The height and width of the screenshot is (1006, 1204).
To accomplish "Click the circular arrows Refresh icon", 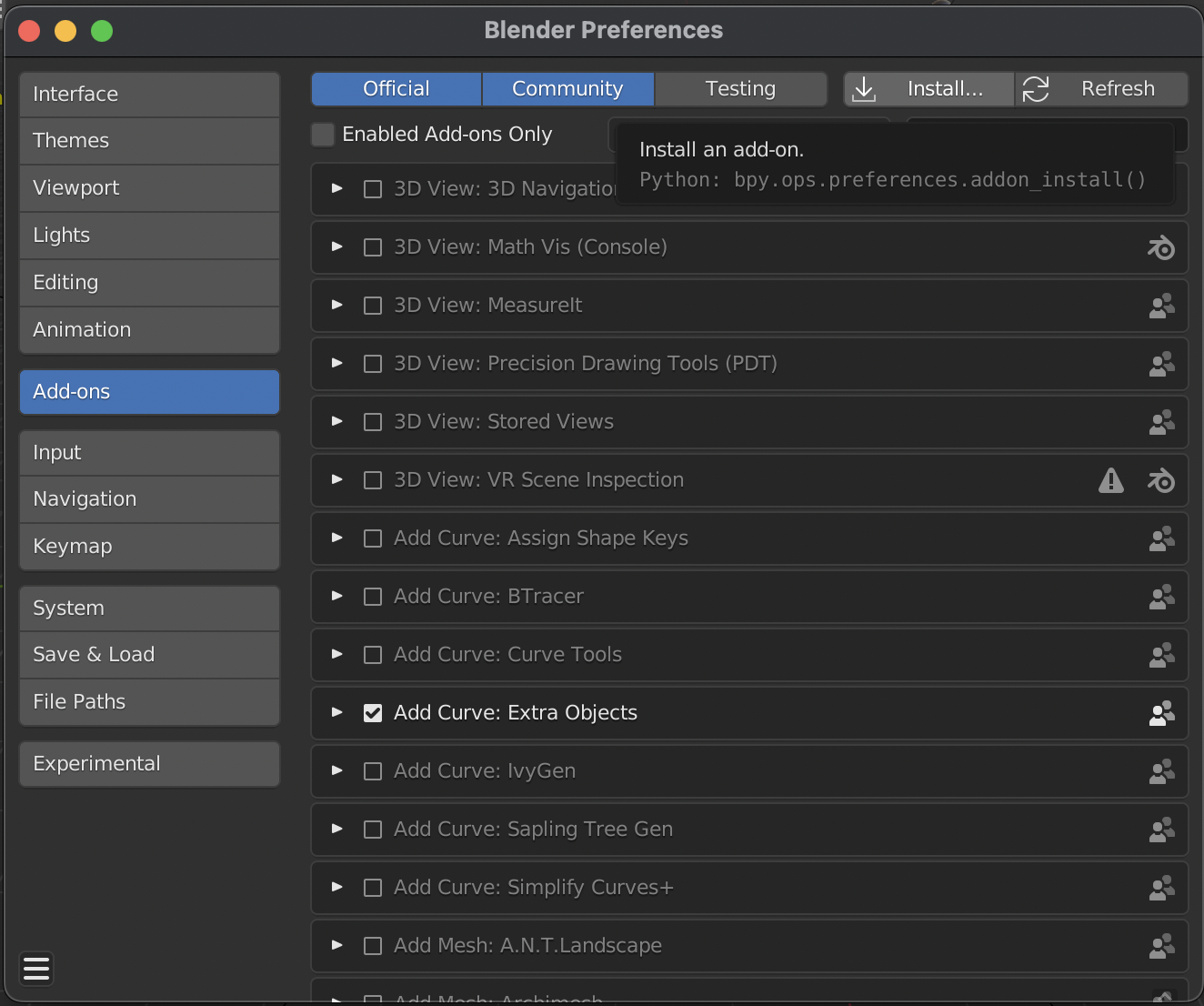I will pyautogui.click(x=1036, y=89).
